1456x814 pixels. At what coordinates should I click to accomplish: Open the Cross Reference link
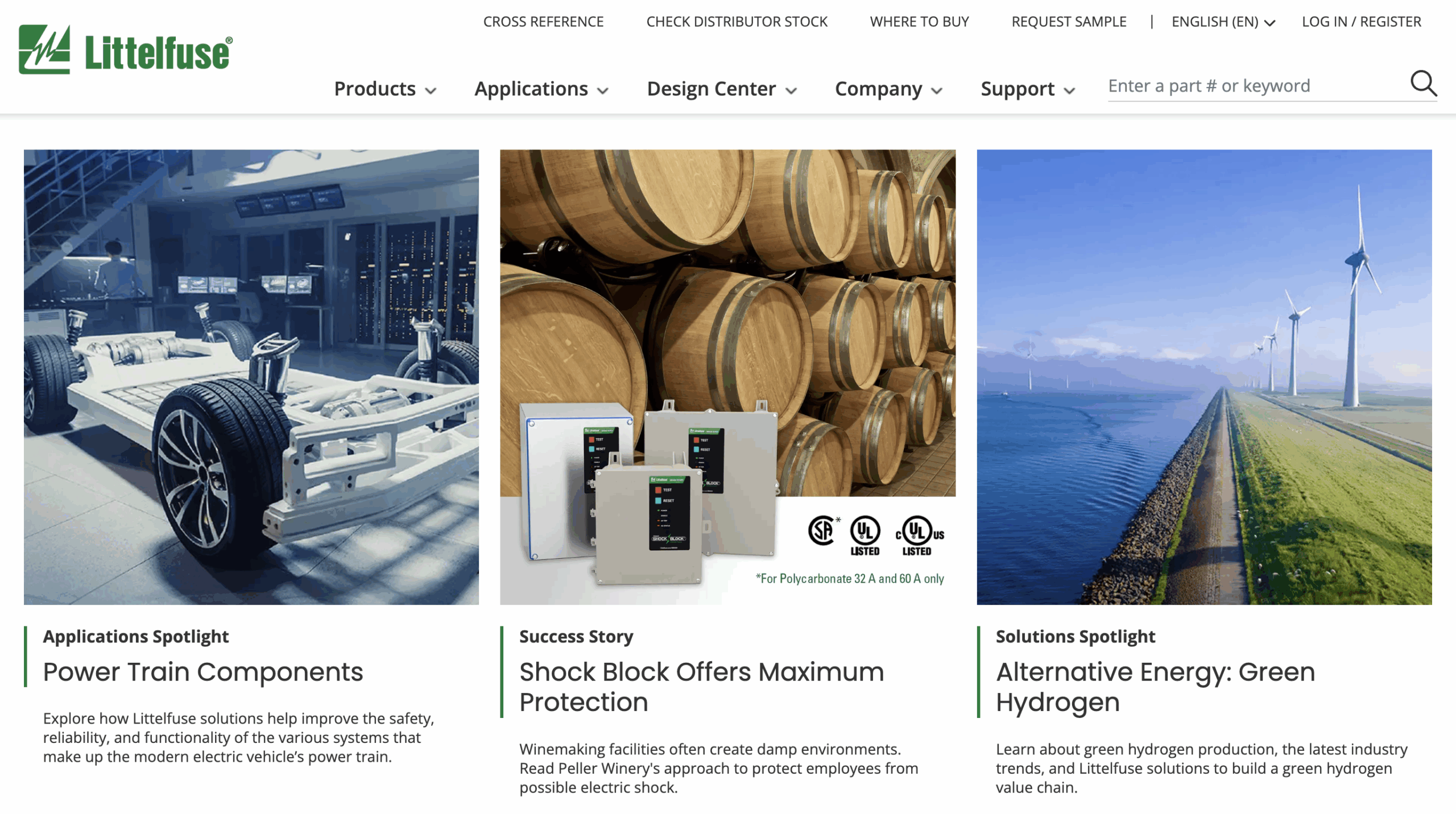pyautogui.click(x=543, y=22)
